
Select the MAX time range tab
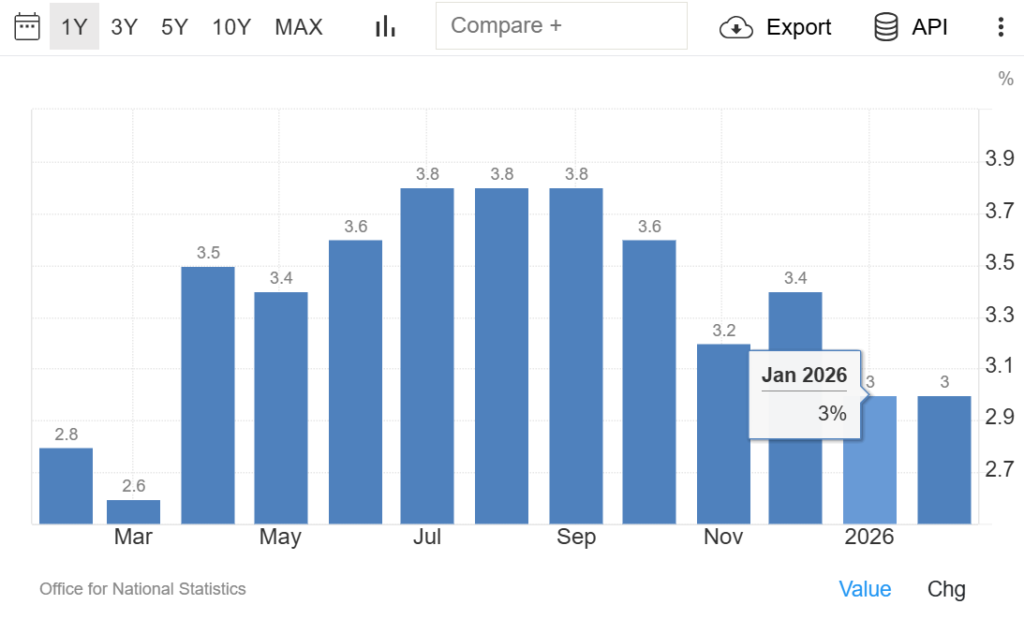(x=298, y=27)
